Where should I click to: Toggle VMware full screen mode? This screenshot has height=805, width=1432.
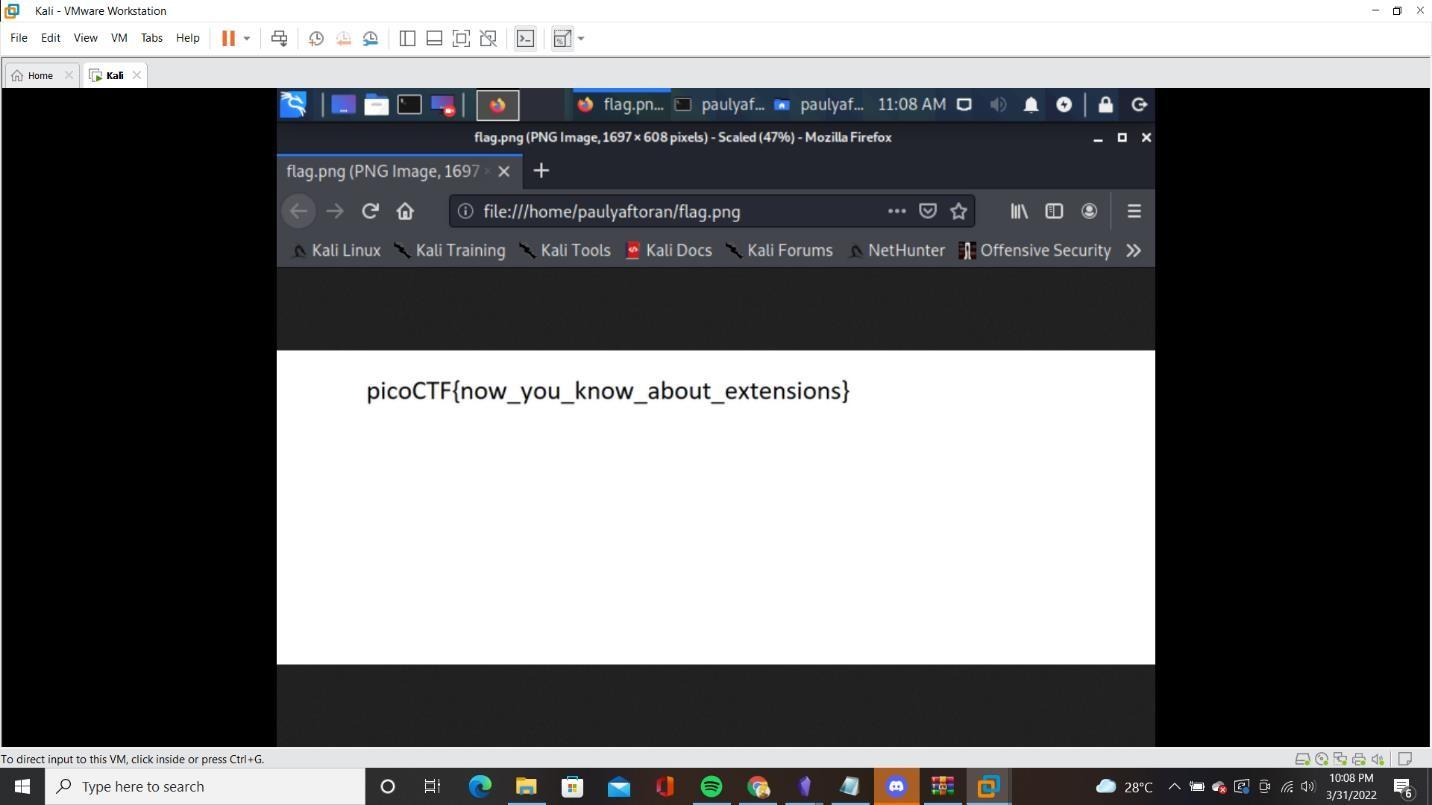[461, 38]
